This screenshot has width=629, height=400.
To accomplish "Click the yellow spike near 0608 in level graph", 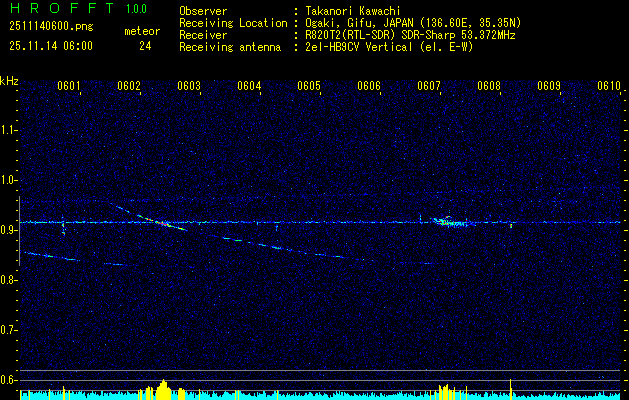I will coord(510,389).
